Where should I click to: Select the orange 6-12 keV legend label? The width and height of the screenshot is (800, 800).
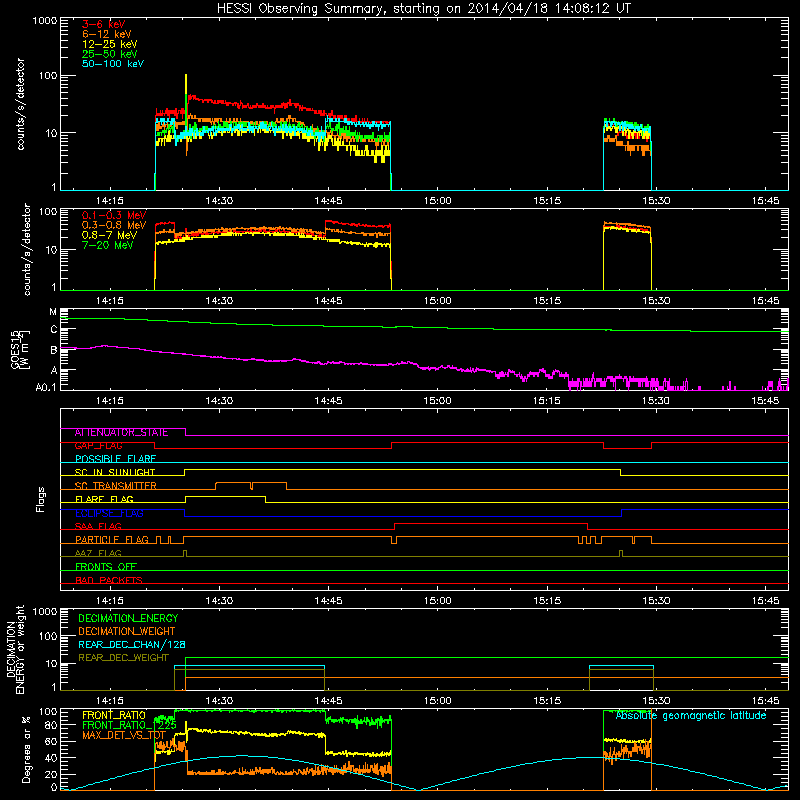pyautogui.click(x=107, y=34)
